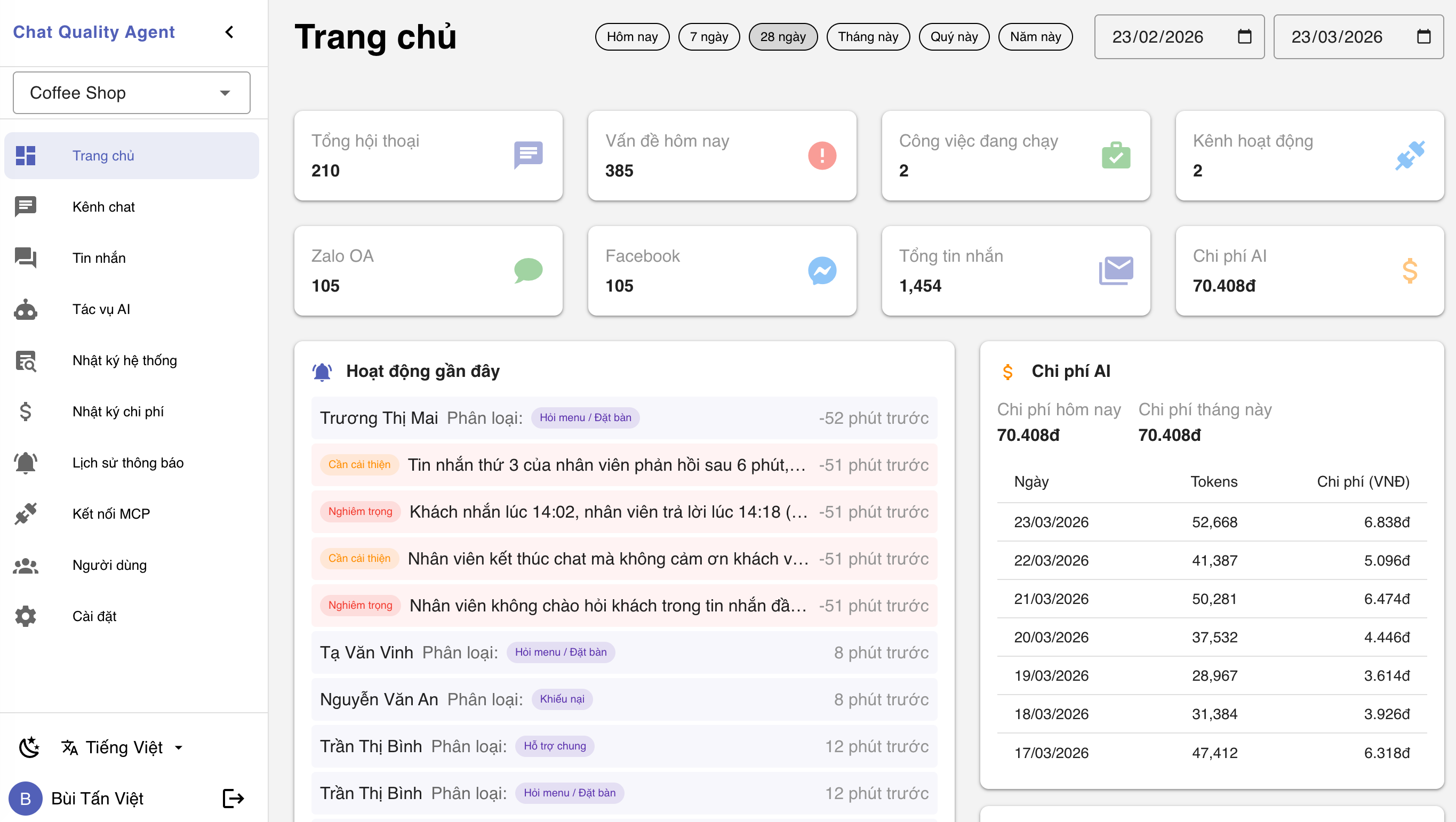
Task: Open Nhật ký hệ thống log icon
Action: 26,360
